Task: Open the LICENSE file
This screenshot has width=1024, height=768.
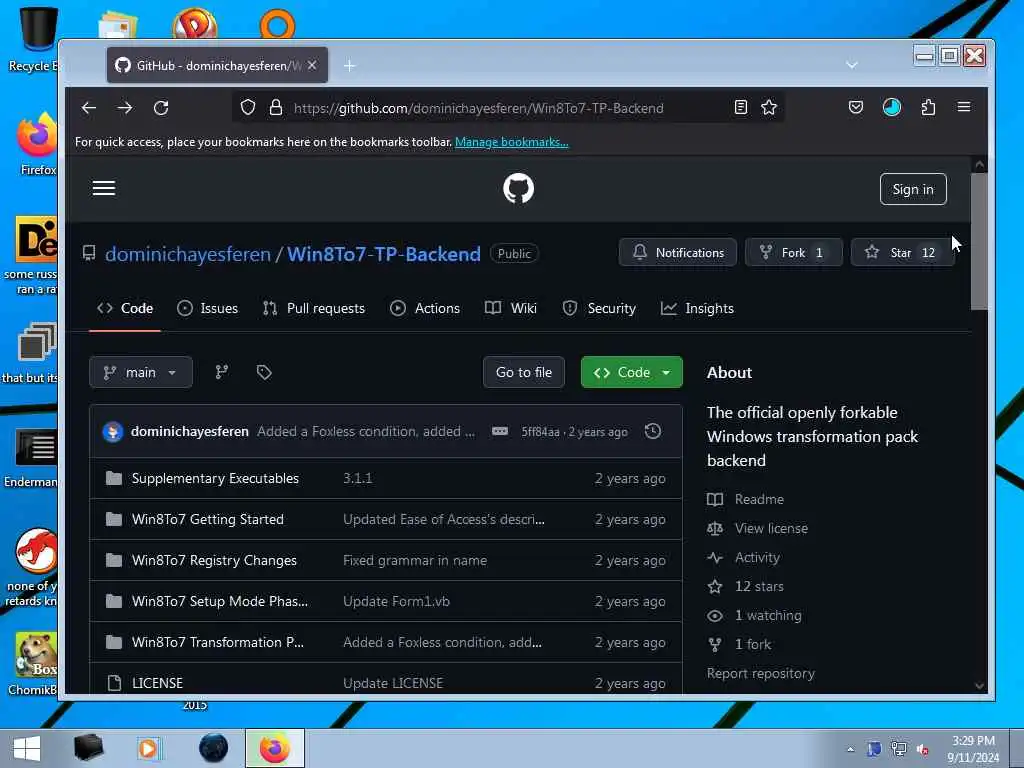Action: (157, 683)
